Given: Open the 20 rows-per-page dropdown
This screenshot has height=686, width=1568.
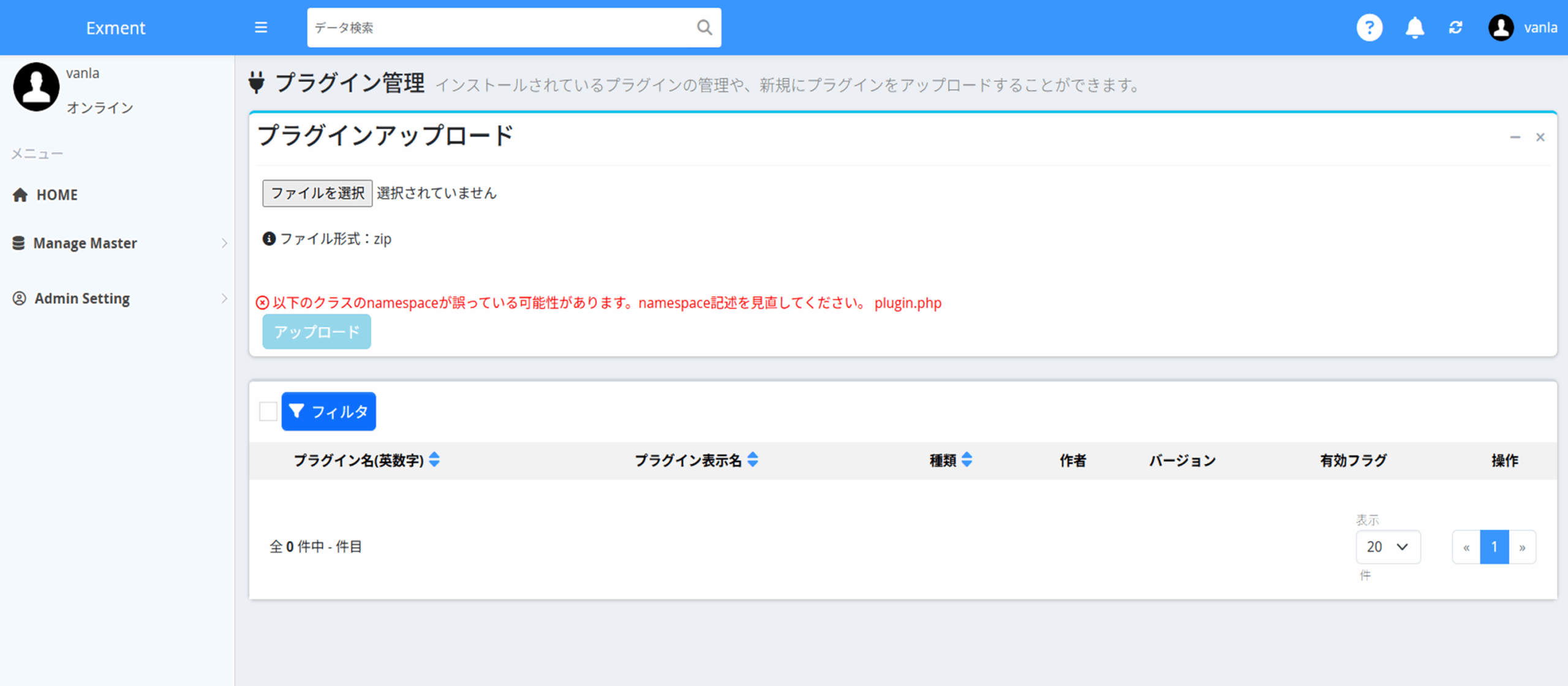Looking at the screenshot, I should [x=1388, y=547].
